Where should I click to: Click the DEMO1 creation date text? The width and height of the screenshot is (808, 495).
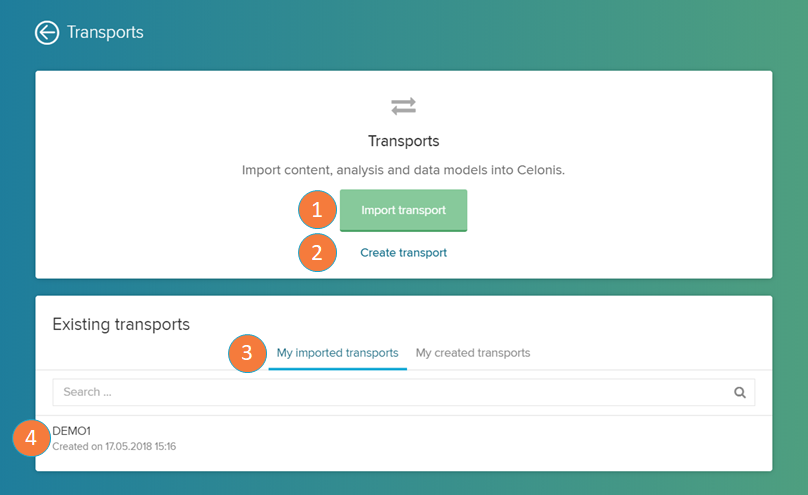(x=114, y=446)
